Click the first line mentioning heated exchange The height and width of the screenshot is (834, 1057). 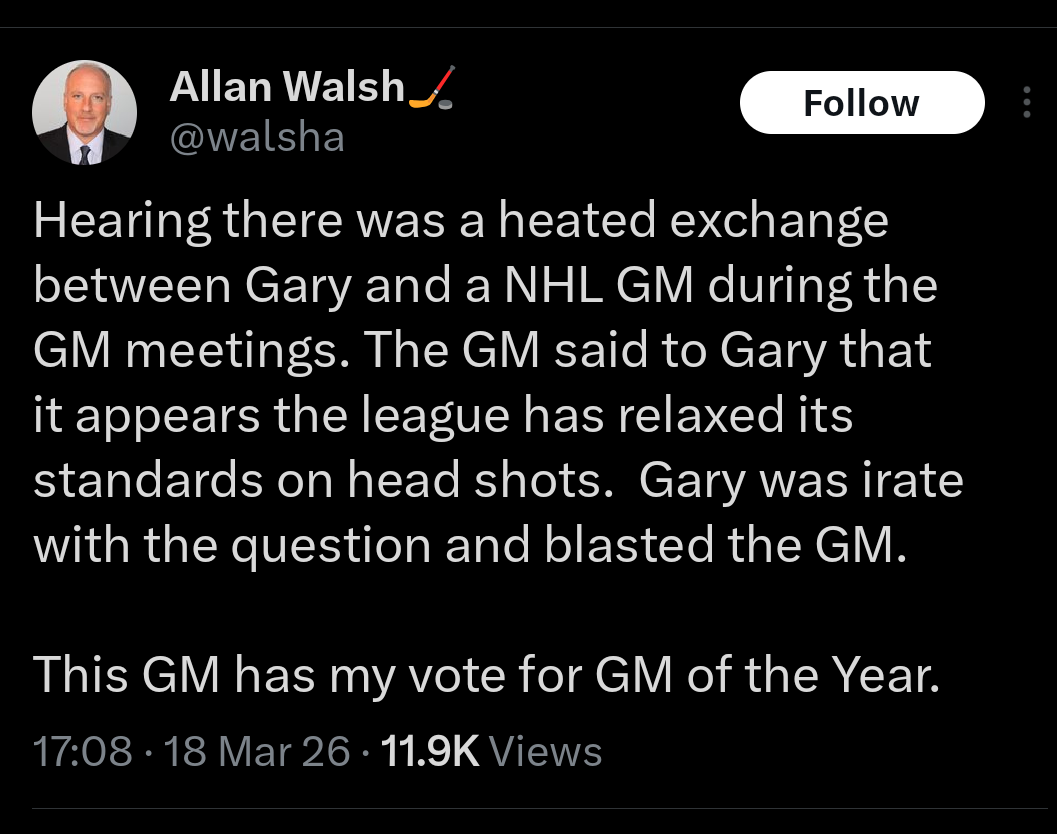click(x=461, y=221)
